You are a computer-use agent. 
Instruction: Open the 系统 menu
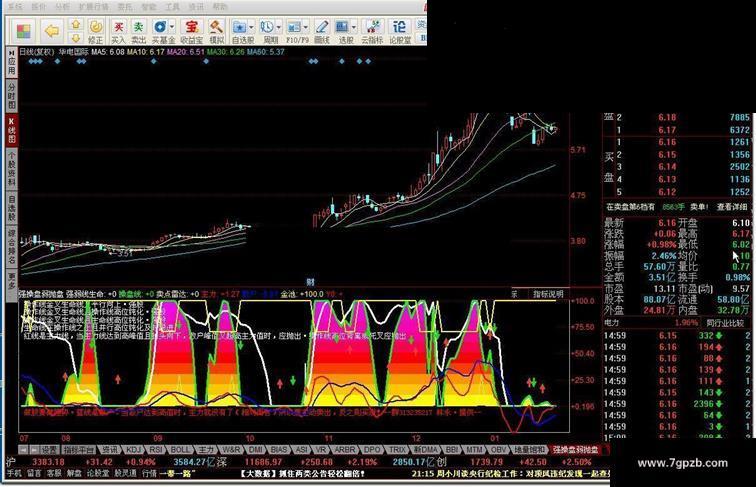(x=15, y=7)
